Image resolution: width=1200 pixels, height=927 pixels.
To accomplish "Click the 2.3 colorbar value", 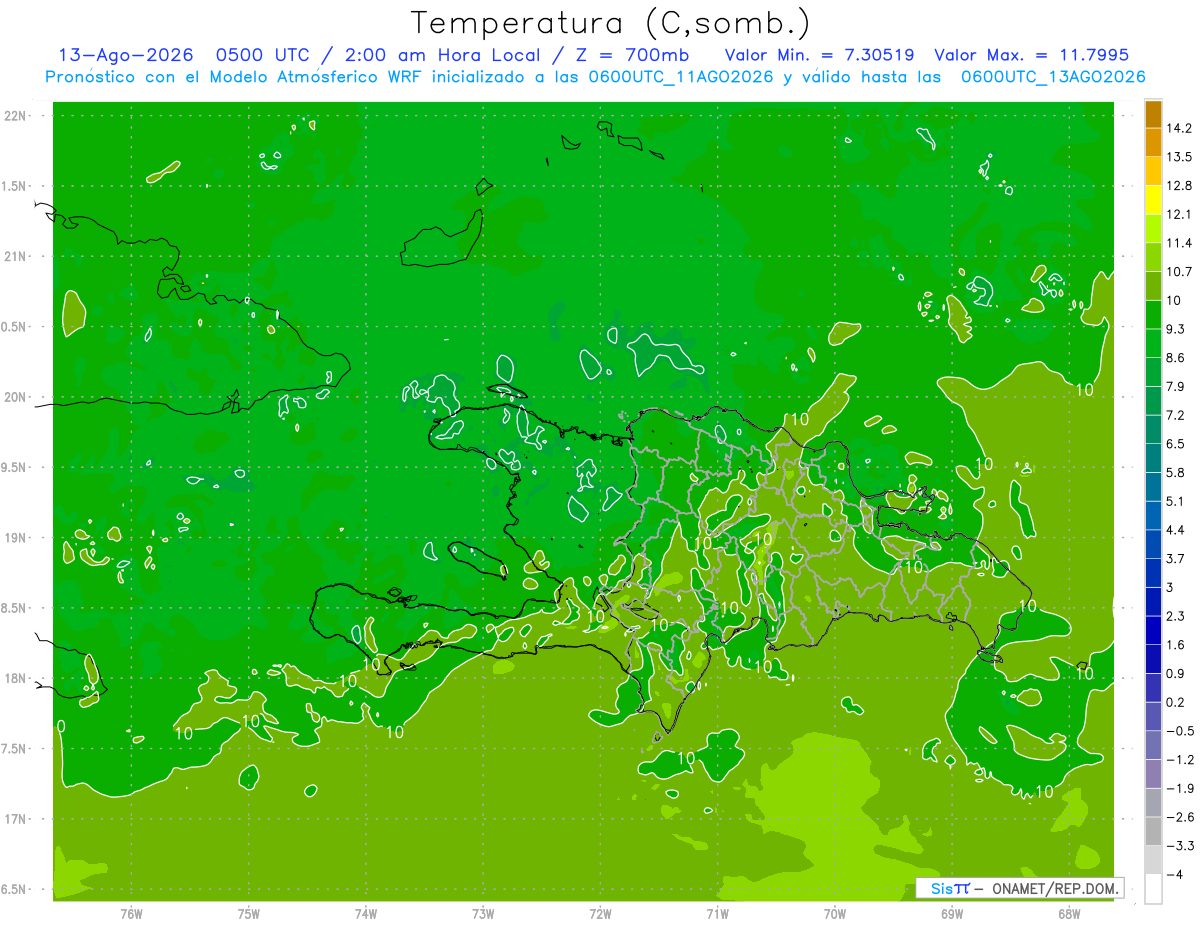I will (1177, 616).
